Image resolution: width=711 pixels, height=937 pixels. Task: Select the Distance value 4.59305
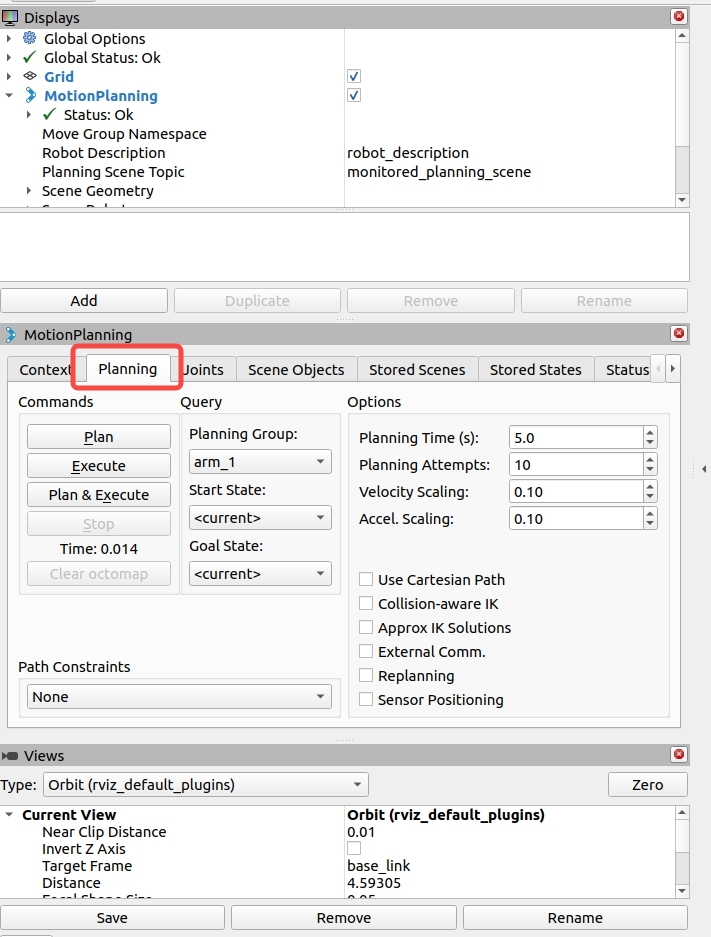tap(374, 883)
